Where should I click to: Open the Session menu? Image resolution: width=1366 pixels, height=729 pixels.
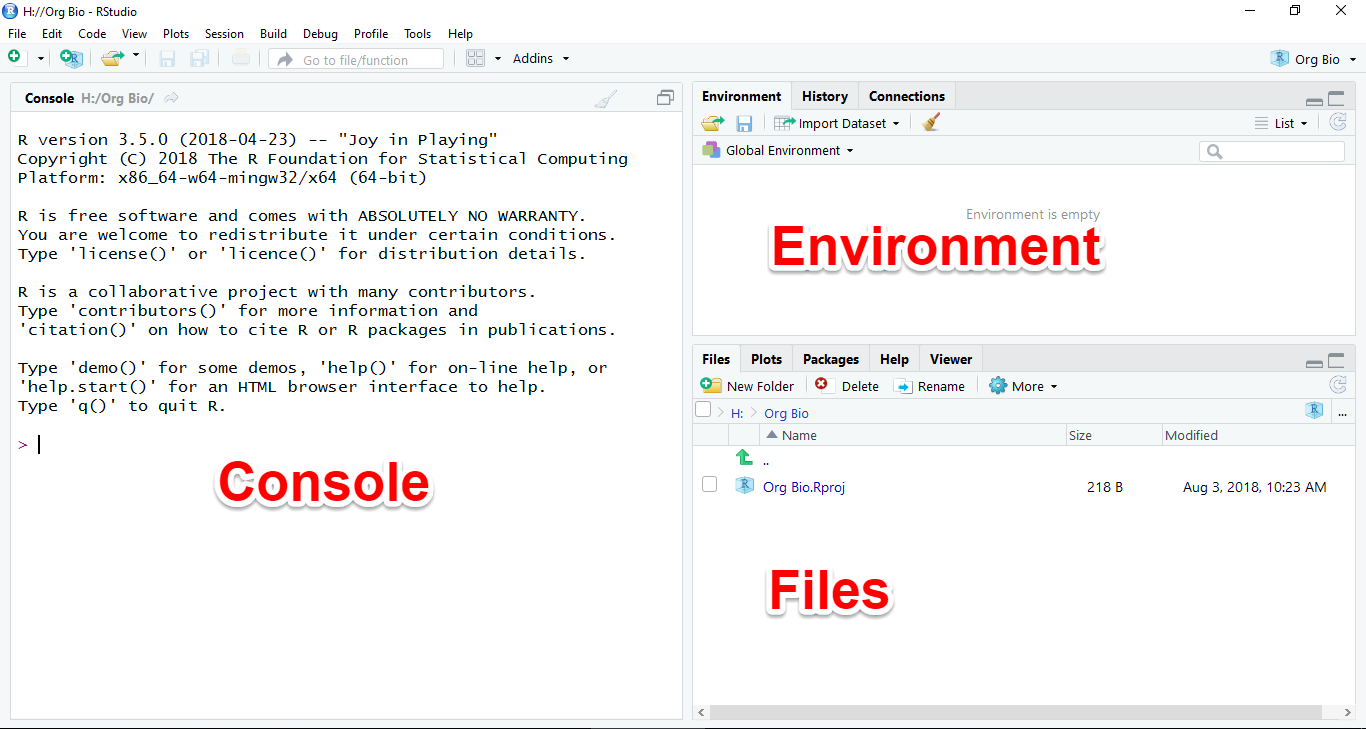224,34
